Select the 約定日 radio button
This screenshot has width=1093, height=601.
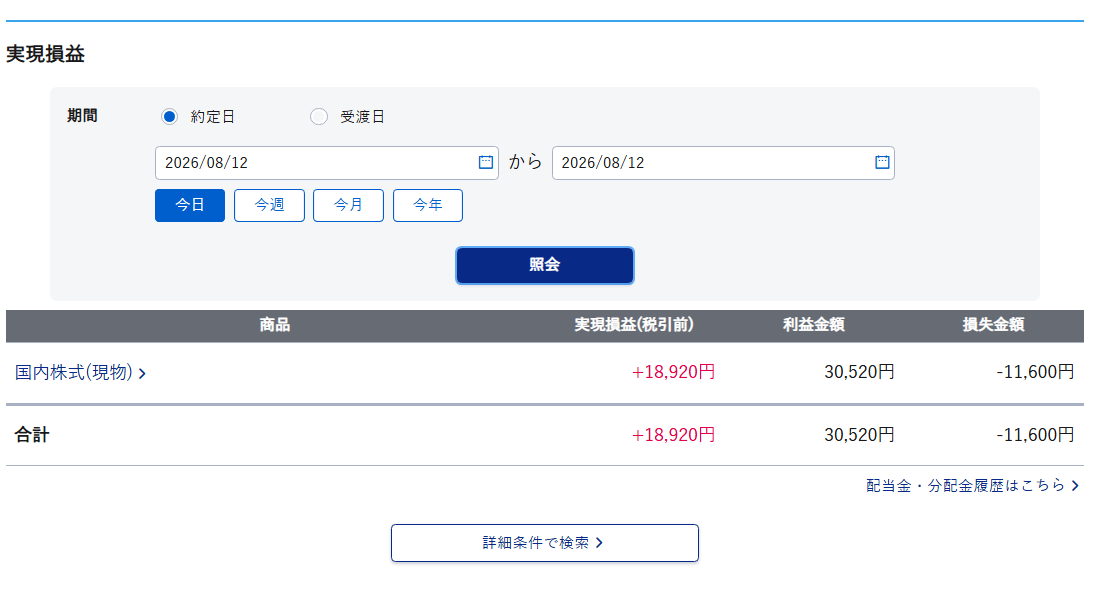[x=169, y=116]
